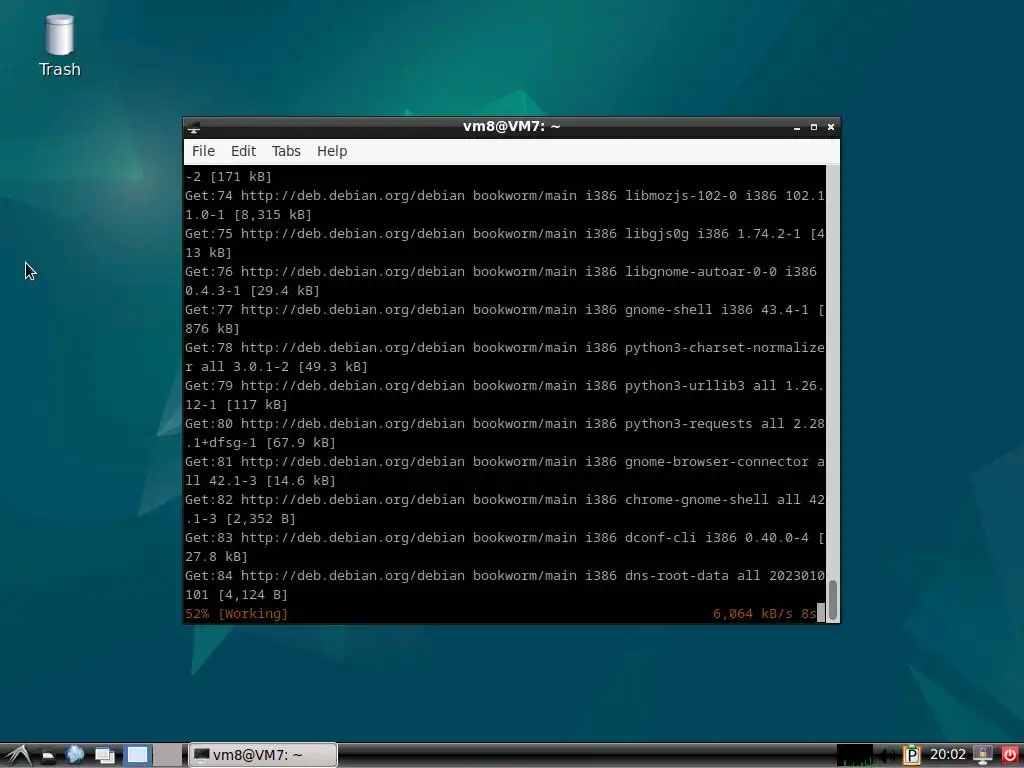
Task: Open the Tabs menu in terminal
Action: [x=286, y=151]
